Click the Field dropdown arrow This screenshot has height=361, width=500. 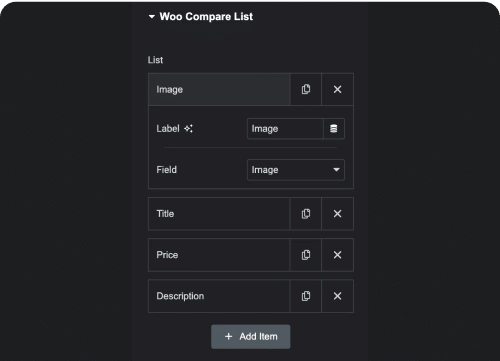click(x=336, y=170)
